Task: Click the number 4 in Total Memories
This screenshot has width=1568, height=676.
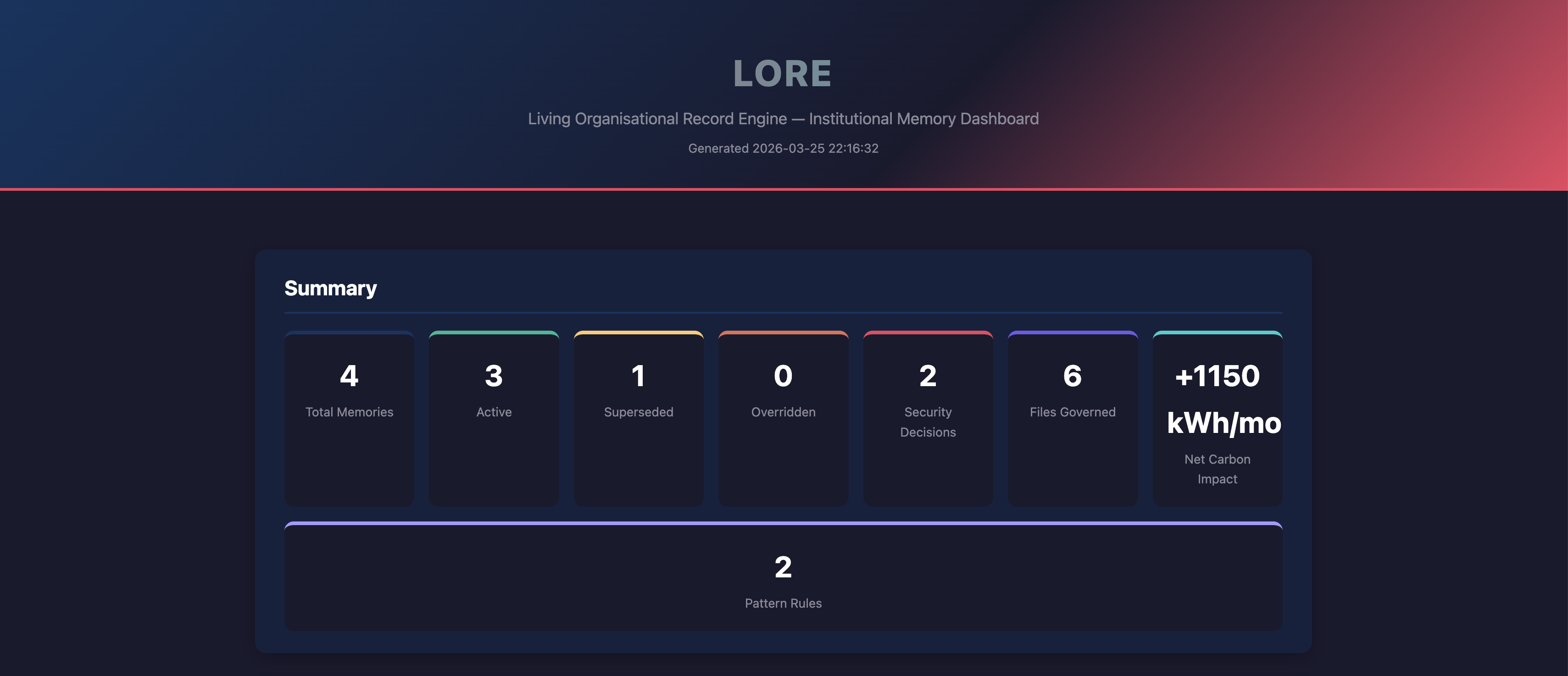Action: click(349, 376)
